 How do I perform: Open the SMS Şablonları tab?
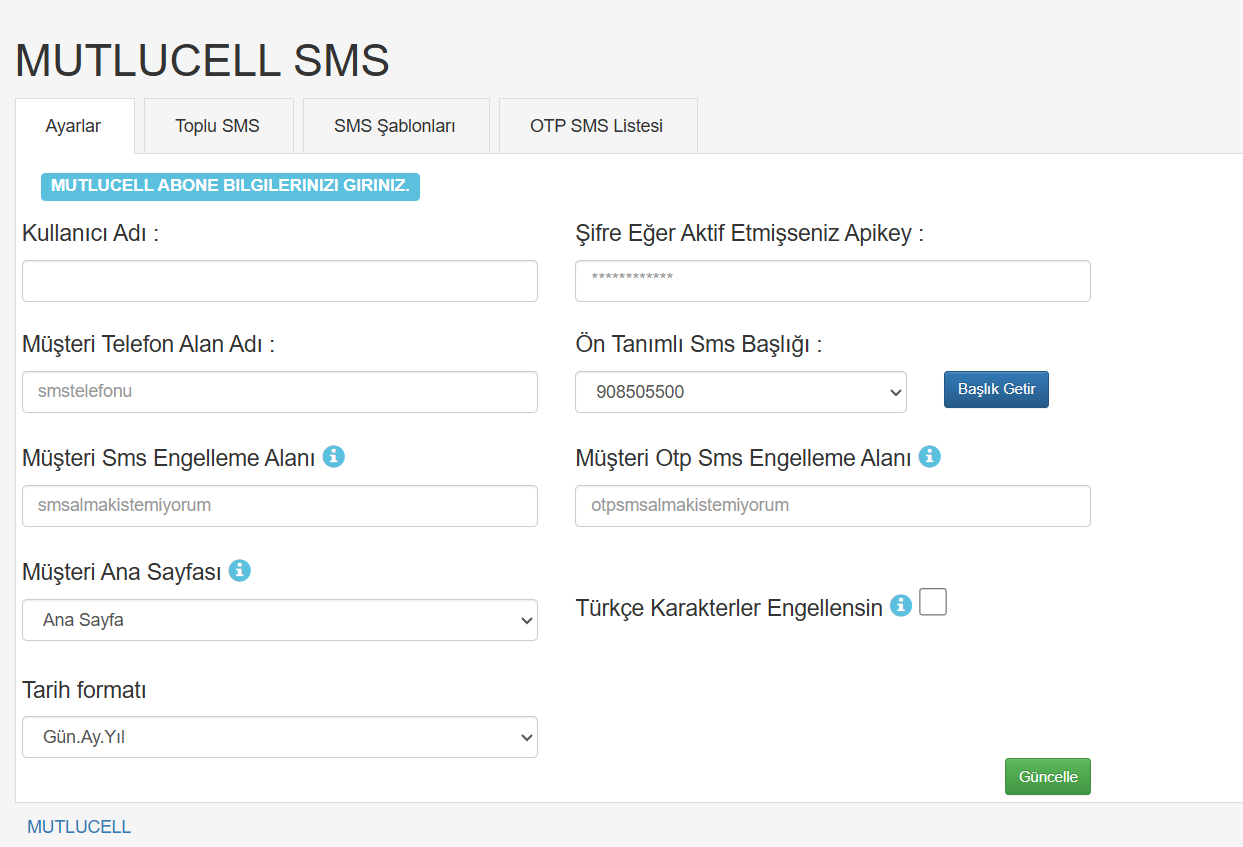coord(396,126)
